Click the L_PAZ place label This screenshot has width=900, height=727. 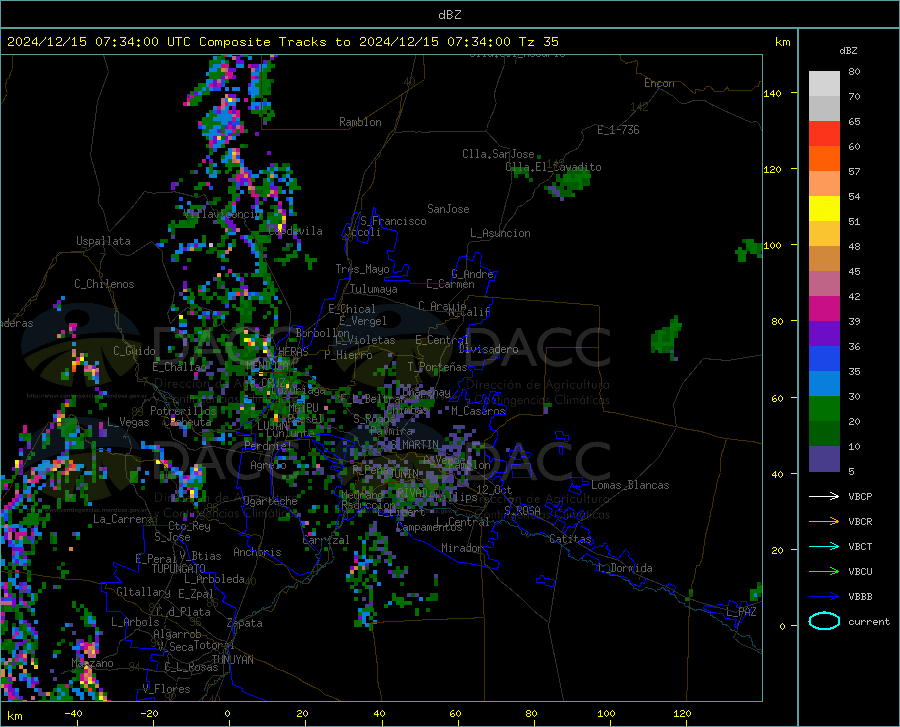click(x=742, y=612)
